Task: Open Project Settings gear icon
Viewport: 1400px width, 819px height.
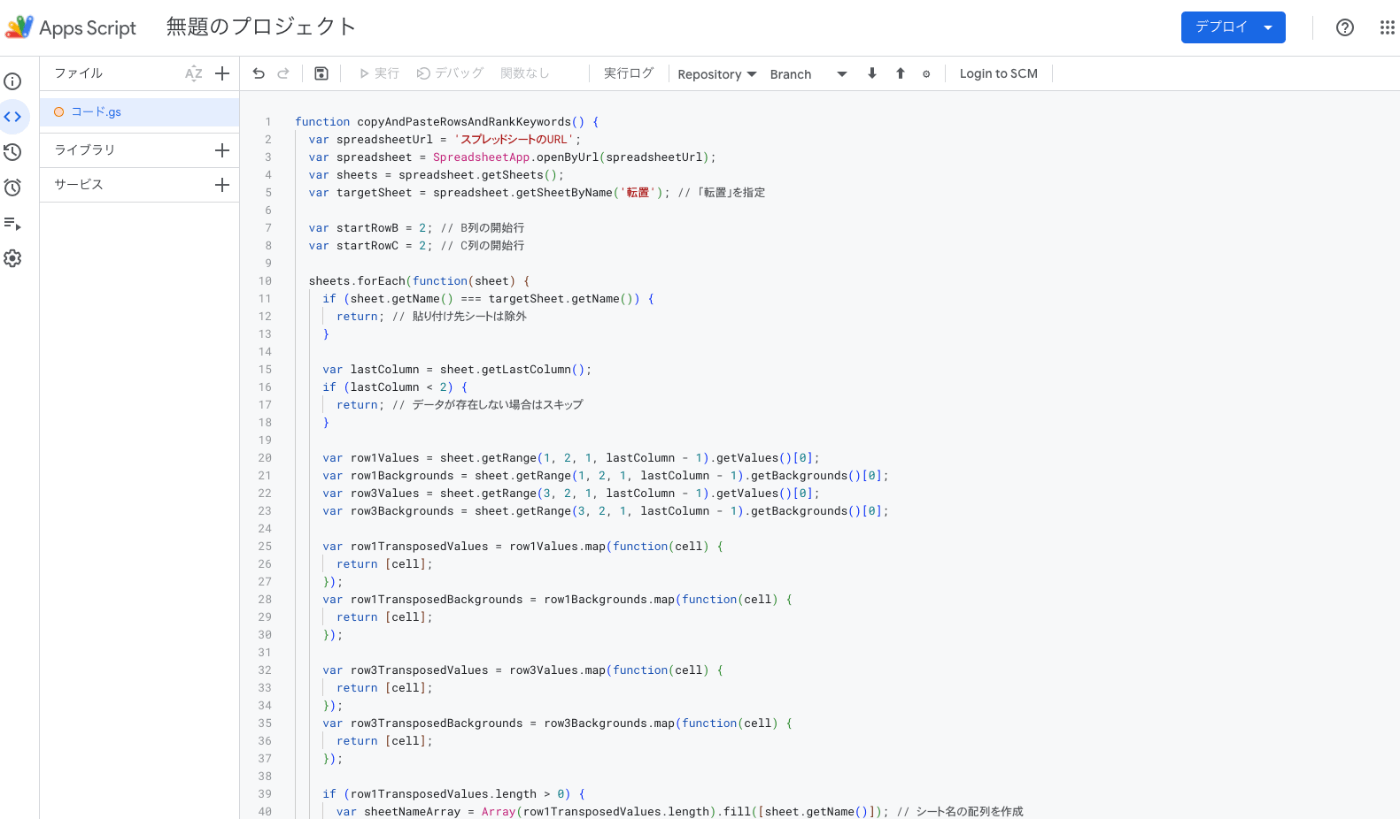Action: pos(12,258)
